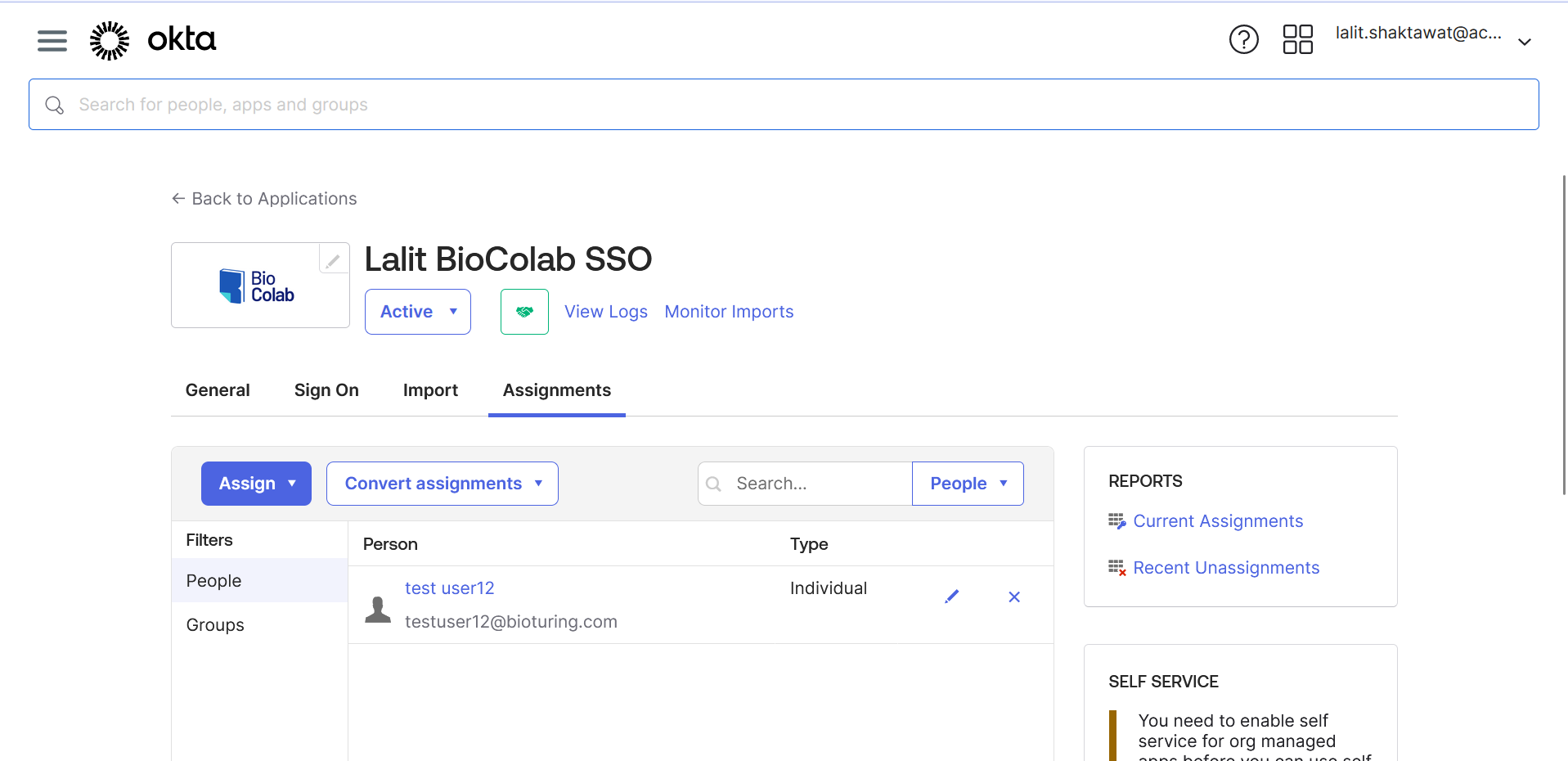This screenshot has height=761, width=1568.
Task: Open the Active status dropdown
Action: click(x=418, y=312)
